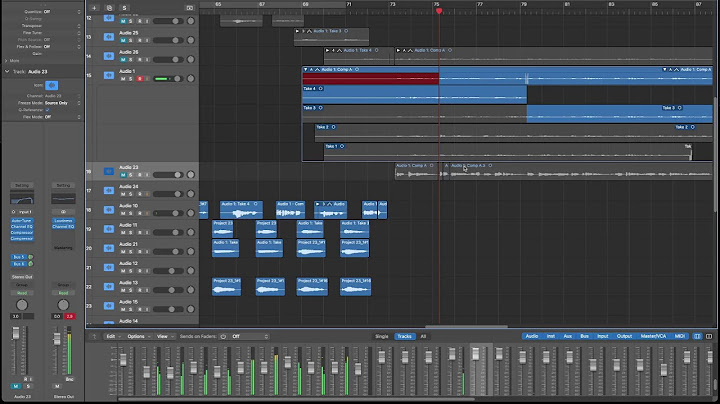Image resolution: width=720 pixels, height=404 pixels.
Task: Expand the Audio 1: Take 4 take folder
Action: pos(327,50)
